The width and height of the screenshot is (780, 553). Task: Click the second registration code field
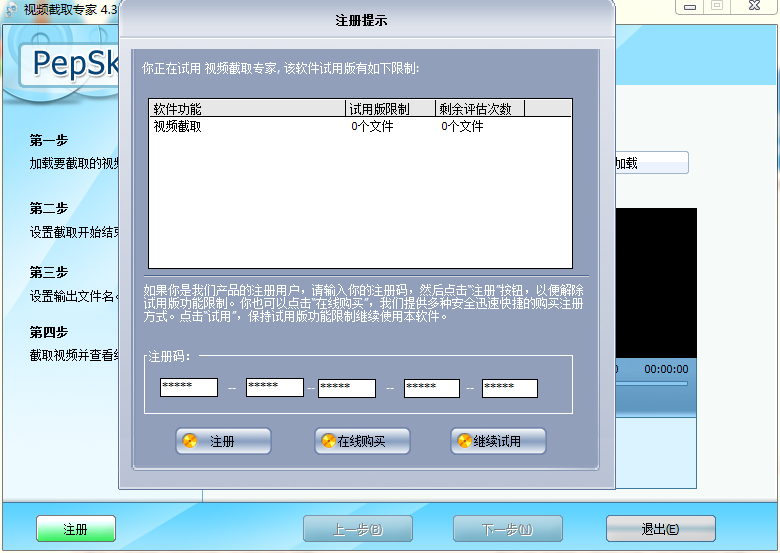tap(275, 387)
